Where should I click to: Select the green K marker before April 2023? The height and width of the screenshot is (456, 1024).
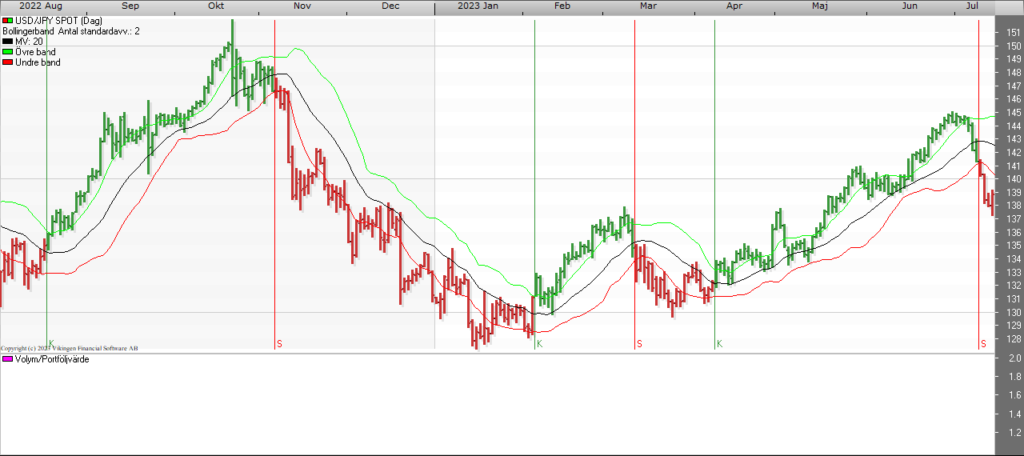pyautogui.click(x=719, y=344)
